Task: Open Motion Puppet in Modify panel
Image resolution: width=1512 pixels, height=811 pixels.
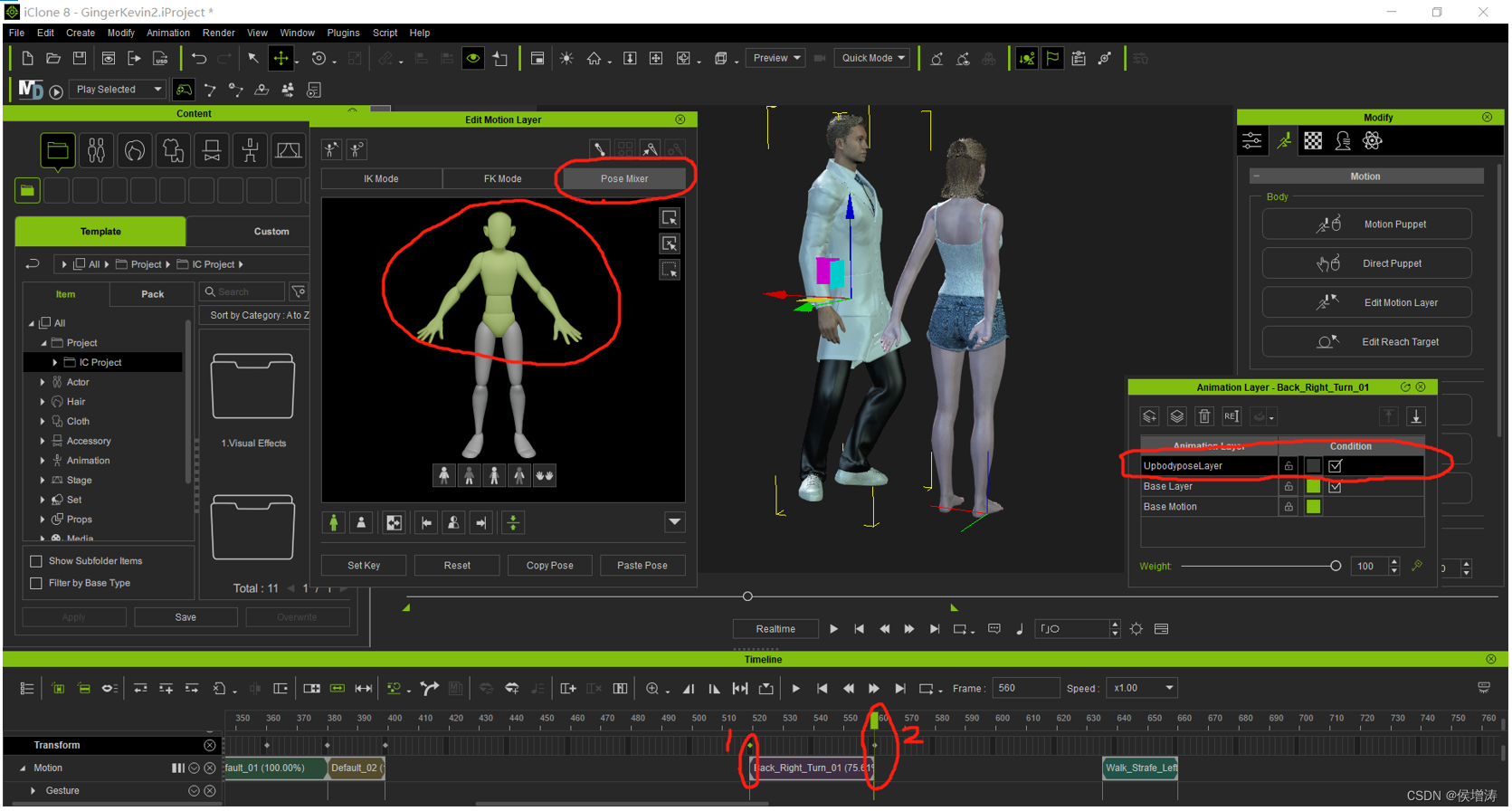Action: click(1366, 224)
